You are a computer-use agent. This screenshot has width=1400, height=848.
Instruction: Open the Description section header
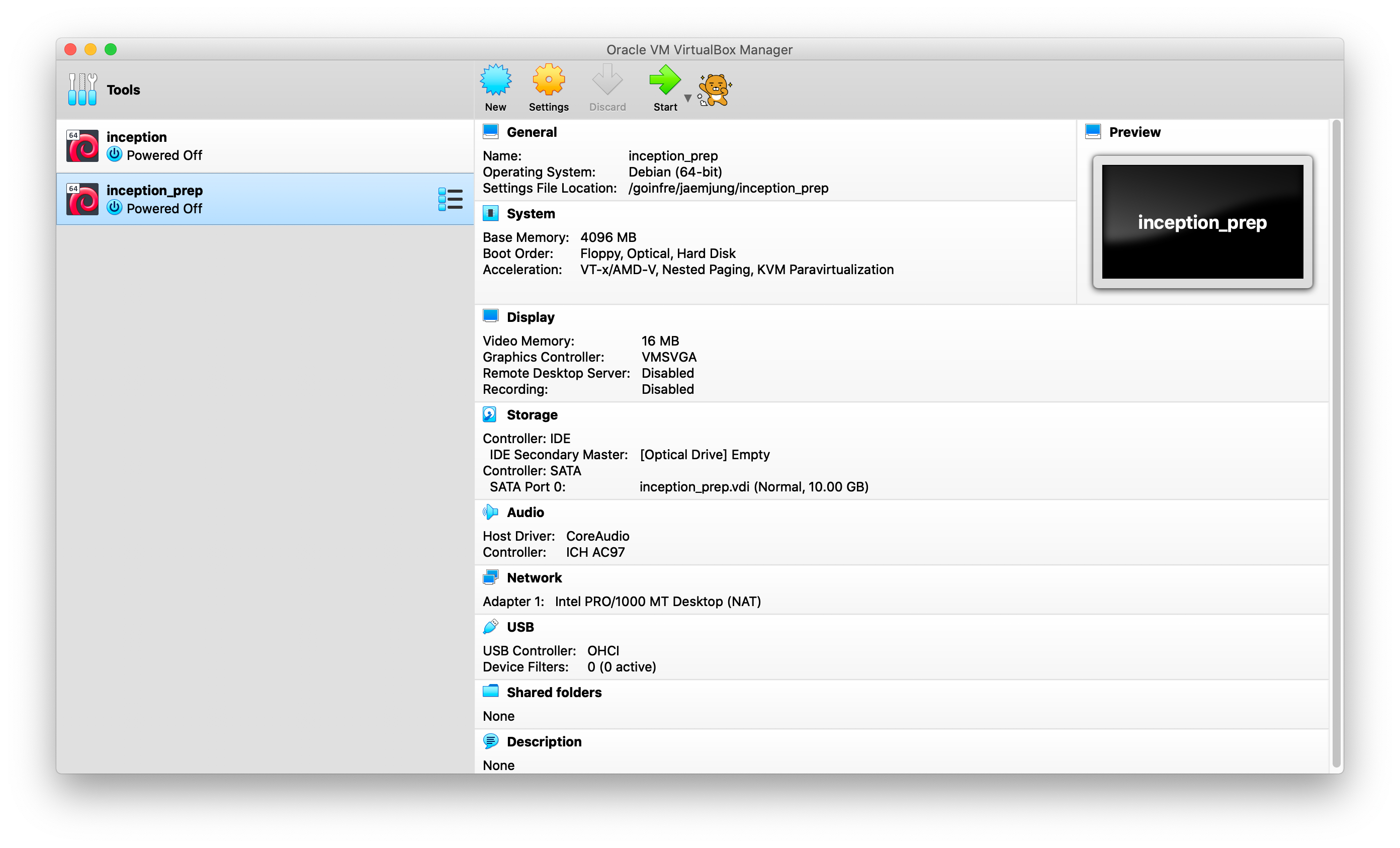click(x=544, y=742)
